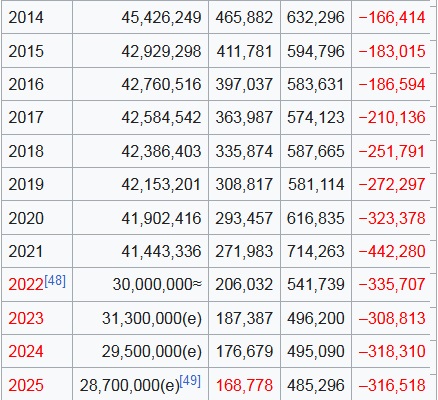Viewport: 438px width, 400px height.
Task: Select the 2018 population 42,386,403
Action: 161,151
